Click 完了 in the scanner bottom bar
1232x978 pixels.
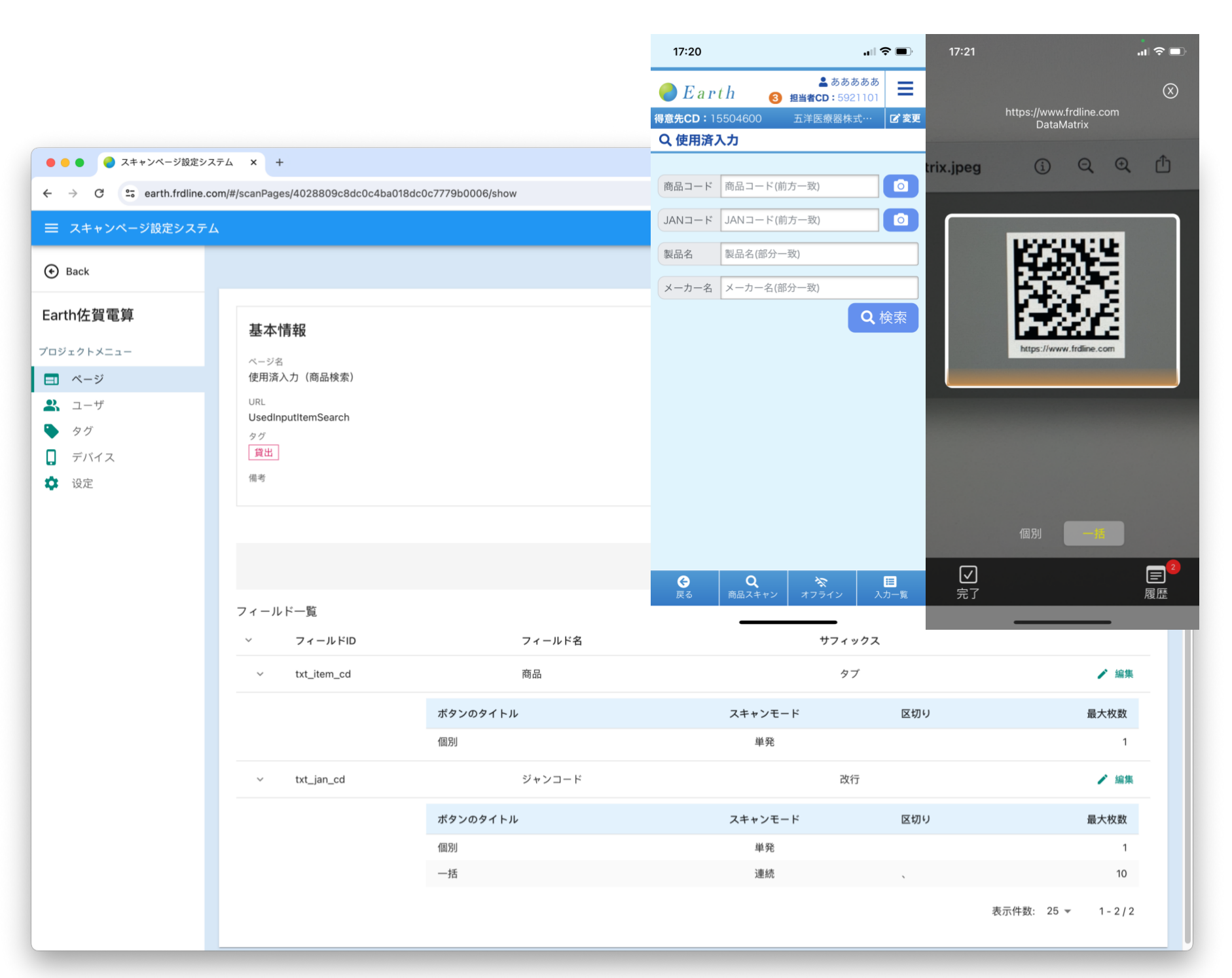(968, 582)
